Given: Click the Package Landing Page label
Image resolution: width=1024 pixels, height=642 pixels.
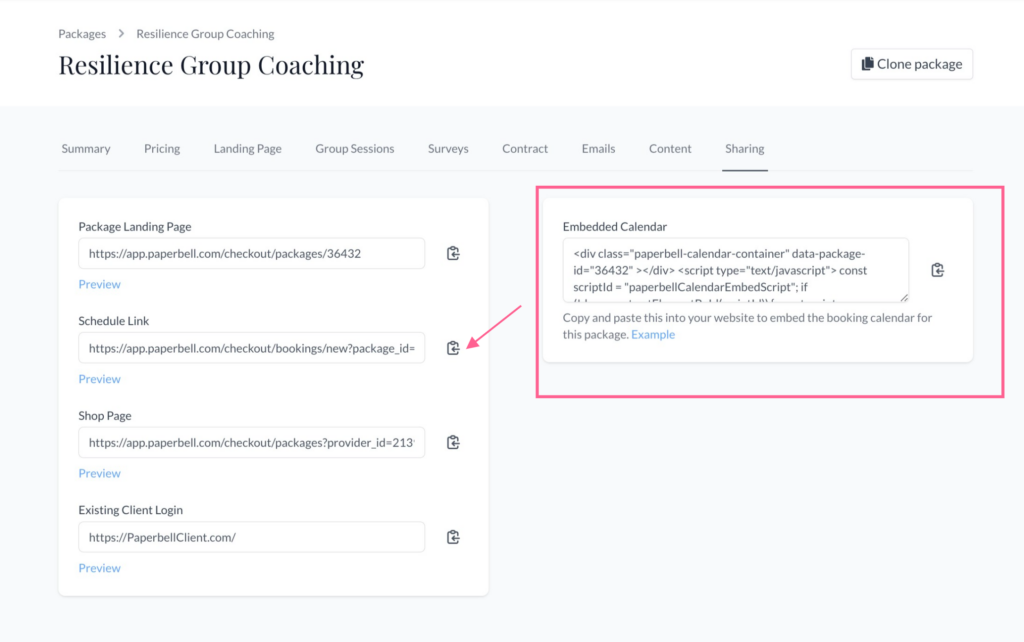Looking at the screenshot, I should tap(135, 227).
